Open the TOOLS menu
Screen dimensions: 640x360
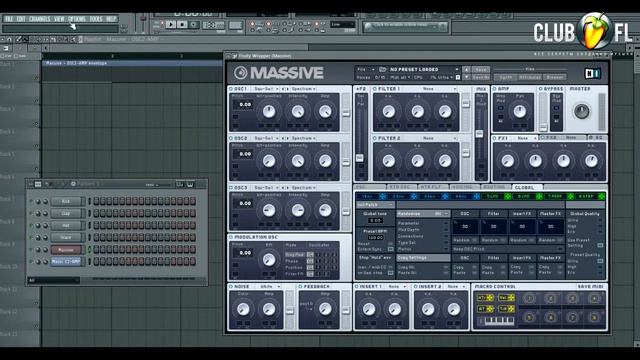[x=96, y=19]
